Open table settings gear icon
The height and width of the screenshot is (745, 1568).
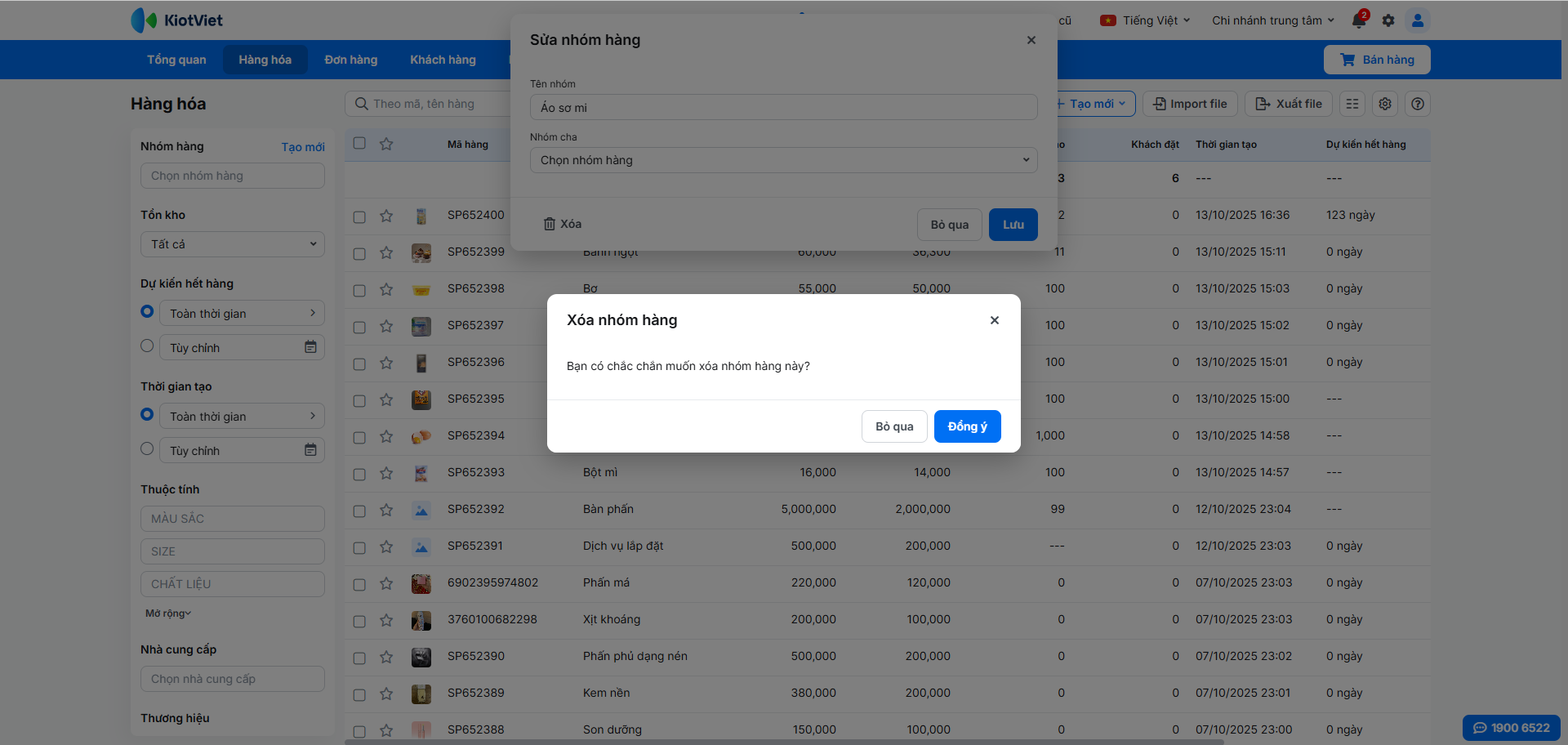pyautogui.click(x=1385, y=104)
